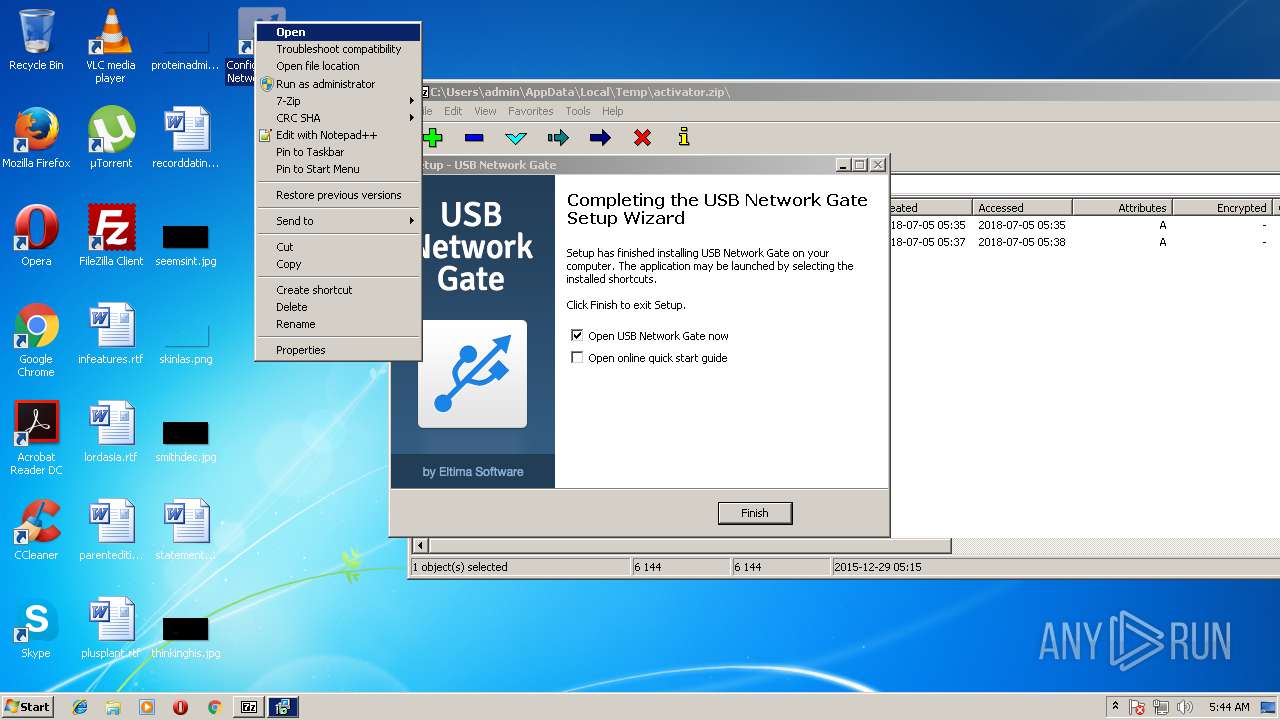The height and width of the screenshot is (720, 1280).
Task: Launch Google Chrome desktop shortcut
Action: 36,340
